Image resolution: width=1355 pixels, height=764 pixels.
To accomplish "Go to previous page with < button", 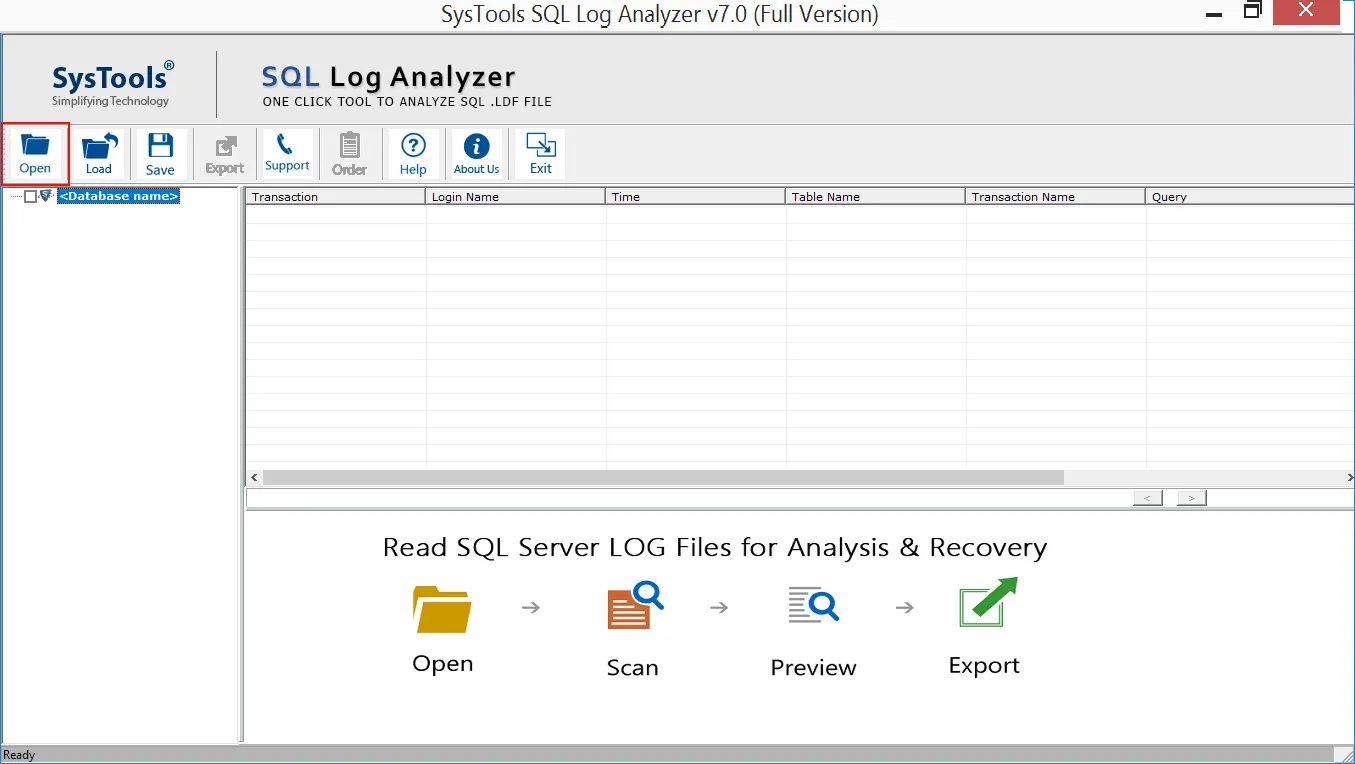I will tap(1148, 498).
